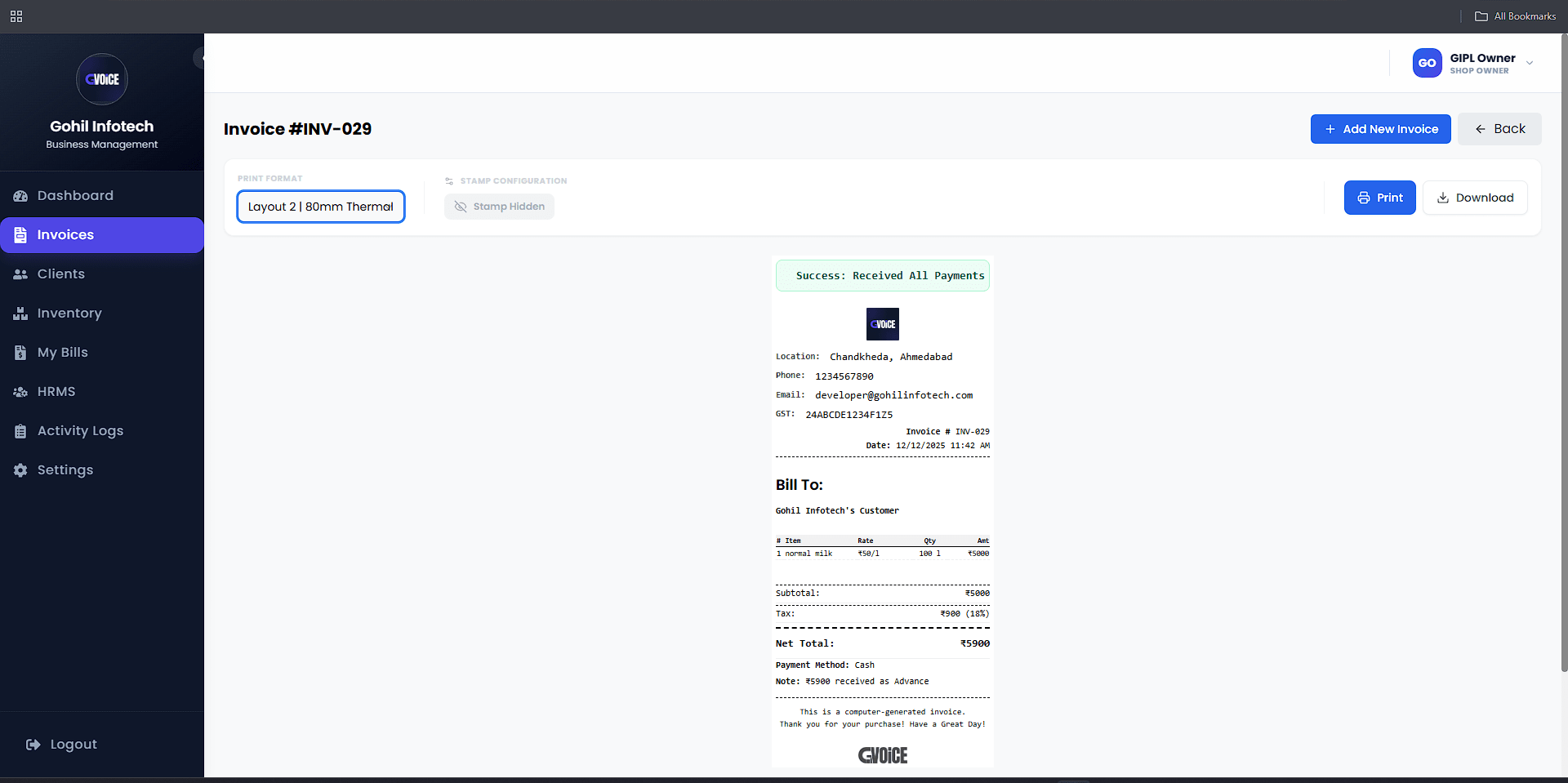The width and height of the screenshot is (1568, 783).
Task: Click the invoice date 12/12/2025 11:42 AM
Action: point(942,446)
